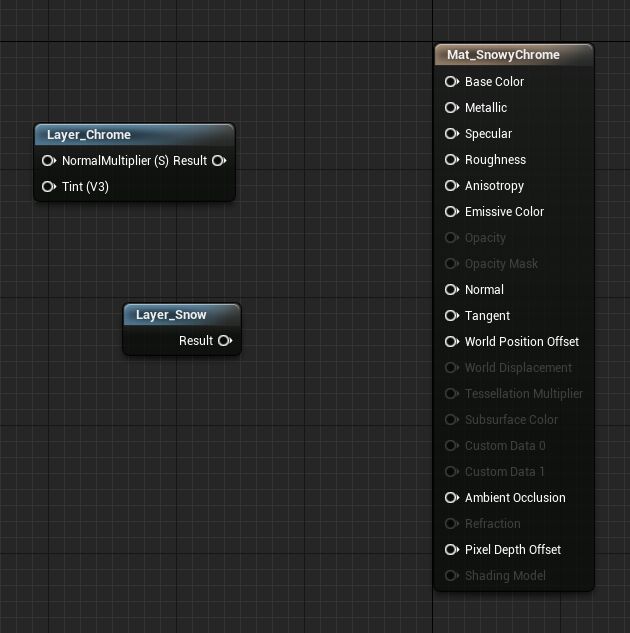630x633 pixels.
Task: Click the Base Color input pin
Action: click(x=452, y=82)
